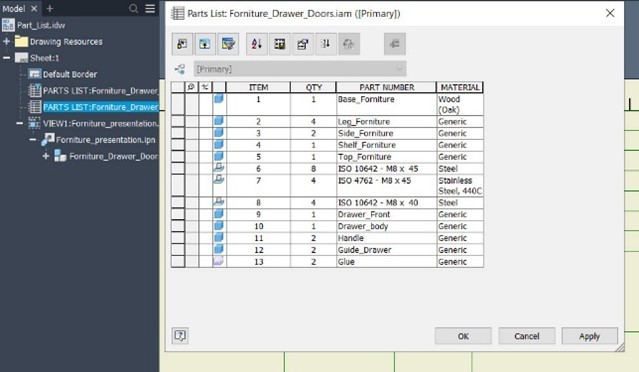The height and width of the screenshot is (372, 639).
Task: Open the [Primary] model state dropdown
Action: pyautogui.click(x=300, y=69)
